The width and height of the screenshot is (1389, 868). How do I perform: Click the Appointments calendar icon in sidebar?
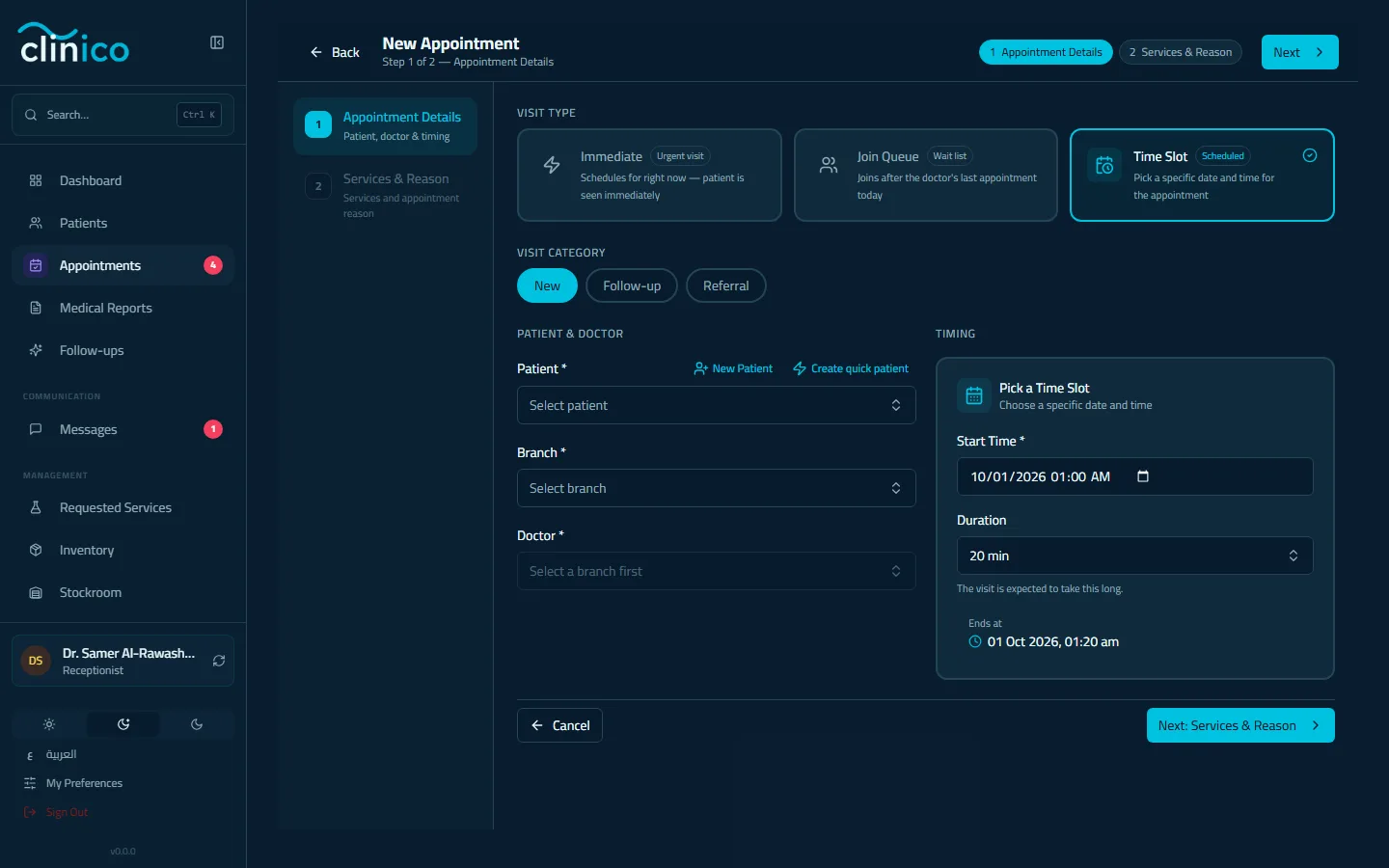click(36, 265)
